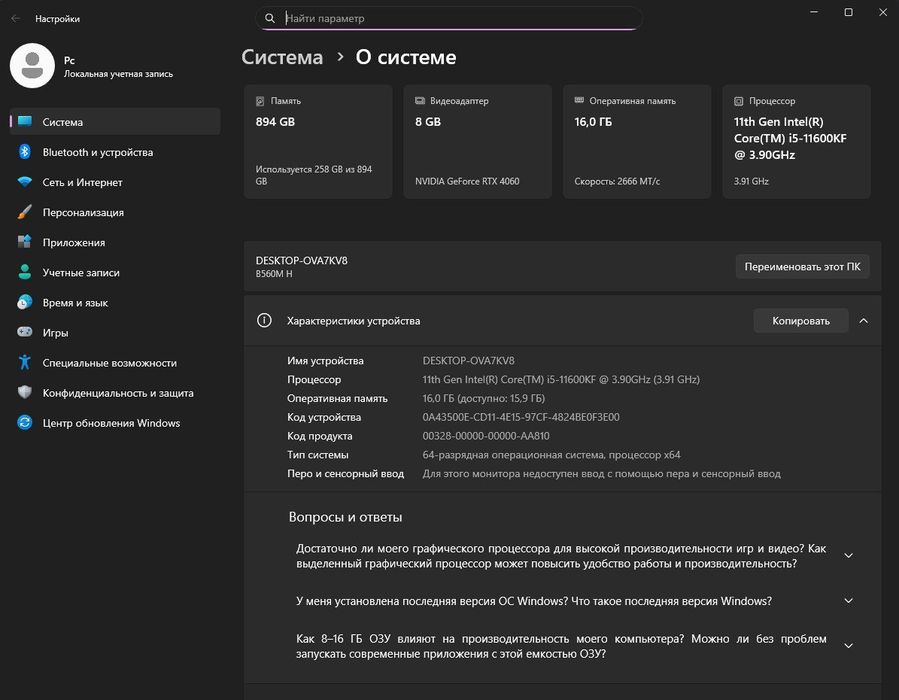Click the Игры gamepad icon

click(25, 332)
